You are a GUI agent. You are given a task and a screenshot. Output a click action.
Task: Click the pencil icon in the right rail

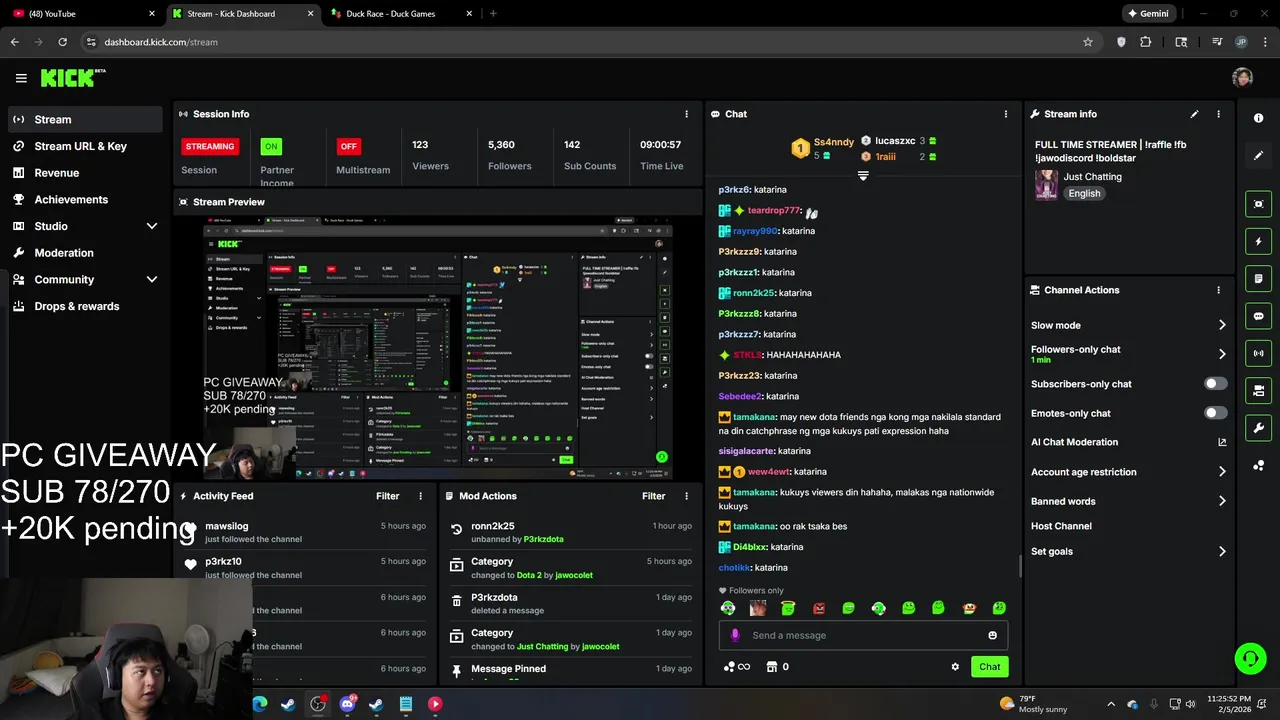pyautogui.click(x=1258, y=155)
